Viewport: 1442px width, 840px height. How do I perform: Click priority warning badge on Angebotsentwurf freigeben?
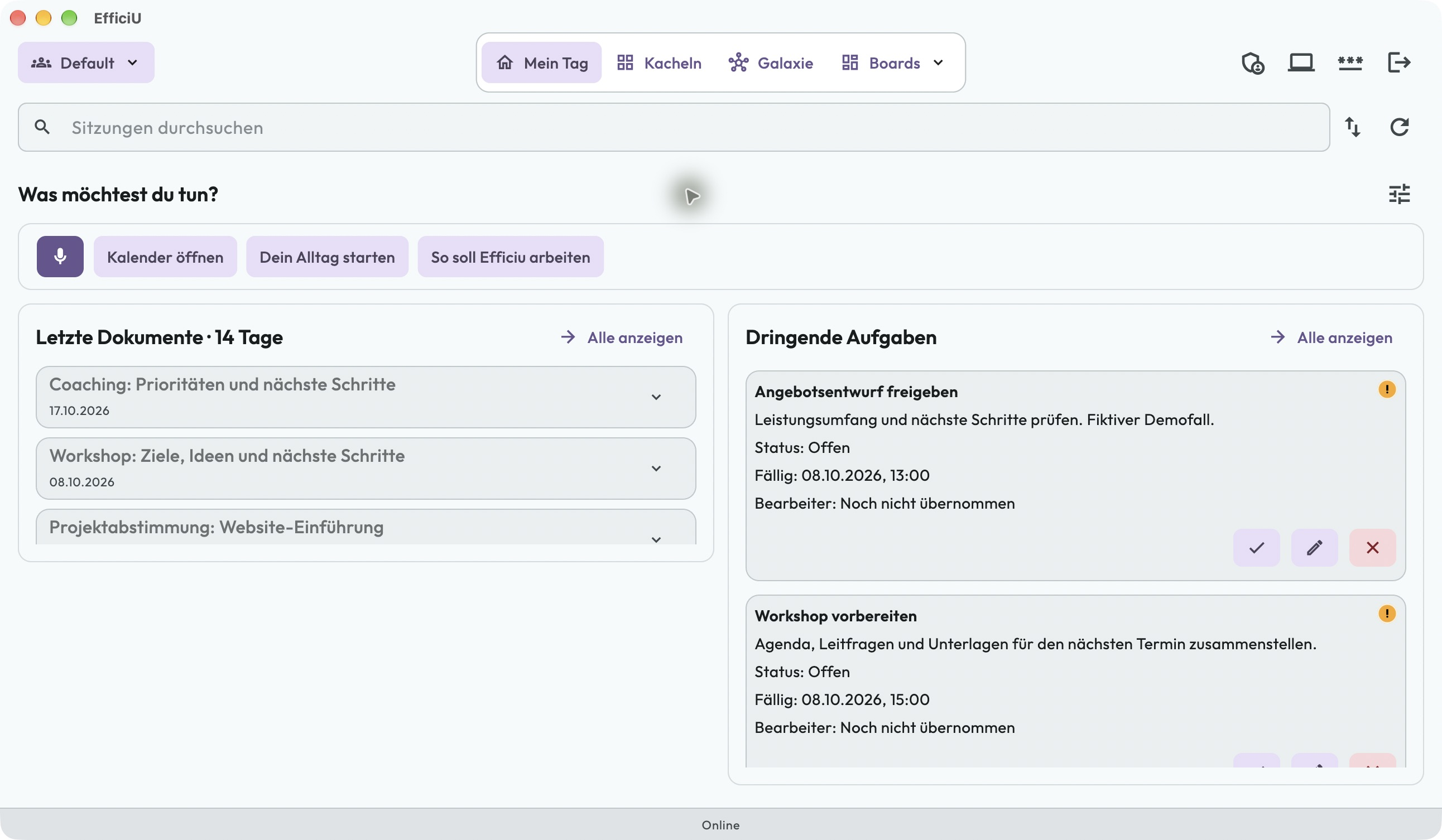tap(1387, 389)
